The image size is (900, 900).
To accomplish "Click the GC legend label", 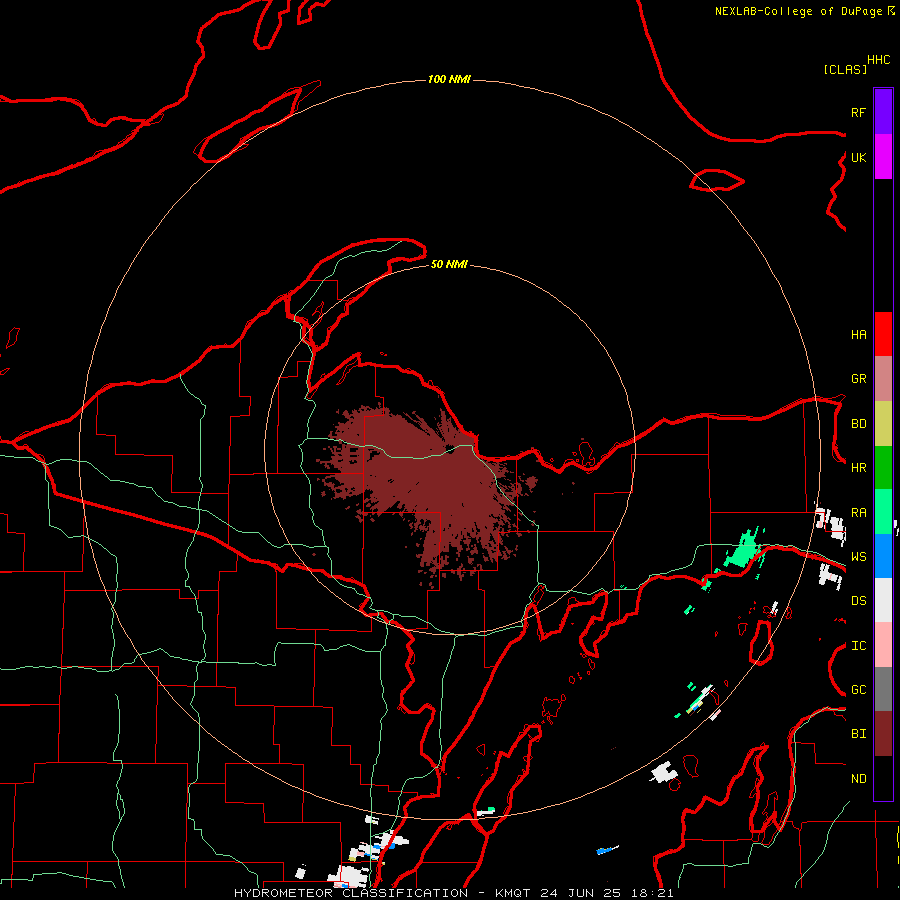I will (x=858, y=689).
